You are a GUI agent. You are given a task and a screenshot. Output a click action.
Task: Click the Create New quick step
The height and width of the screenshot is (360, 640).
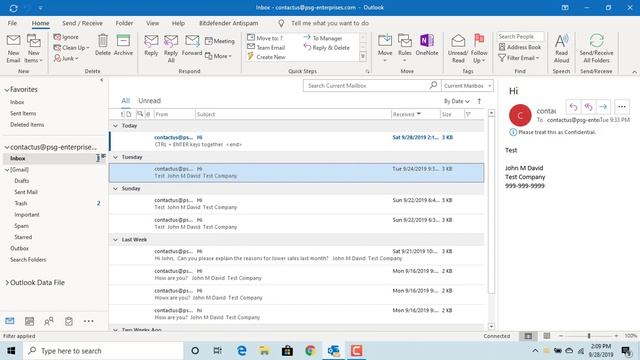point(267,57)
